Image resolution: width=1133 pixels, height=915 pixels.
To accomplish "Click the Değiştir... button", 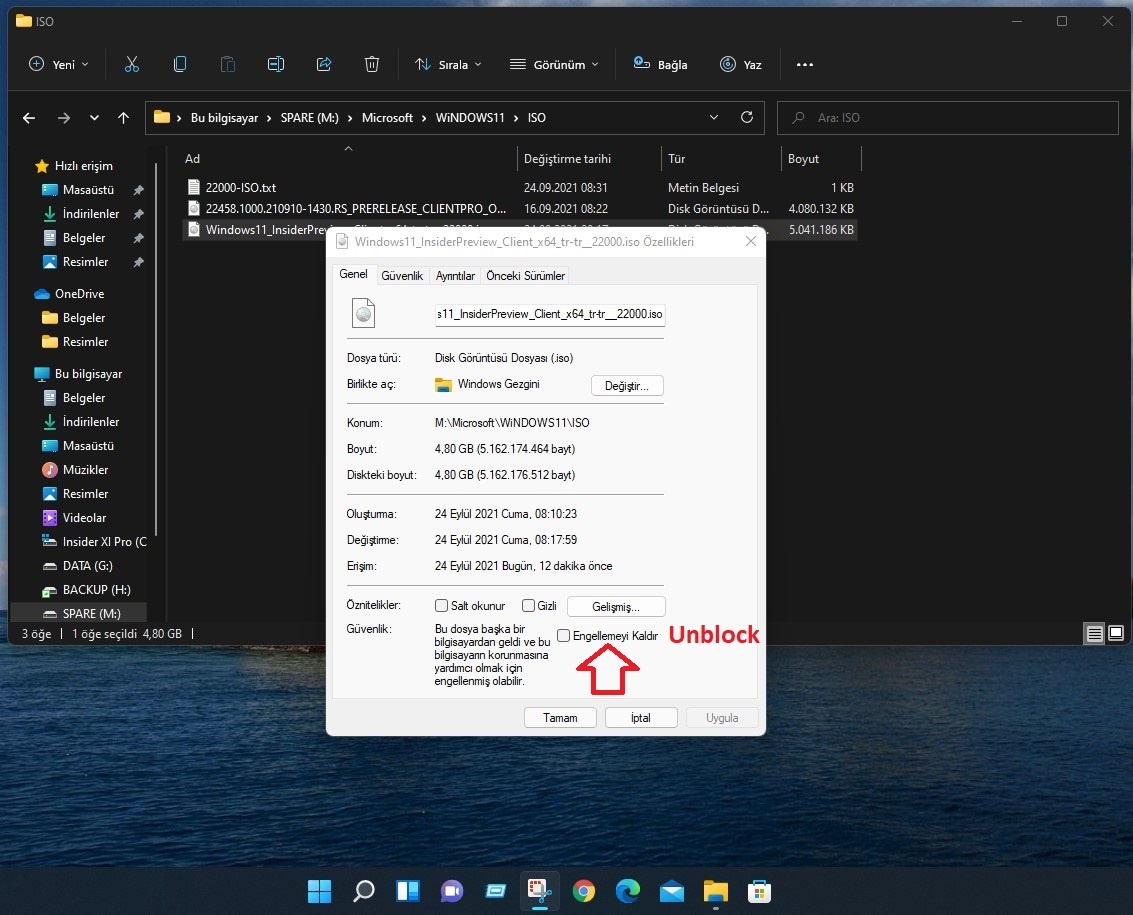I will coord(626,385).
